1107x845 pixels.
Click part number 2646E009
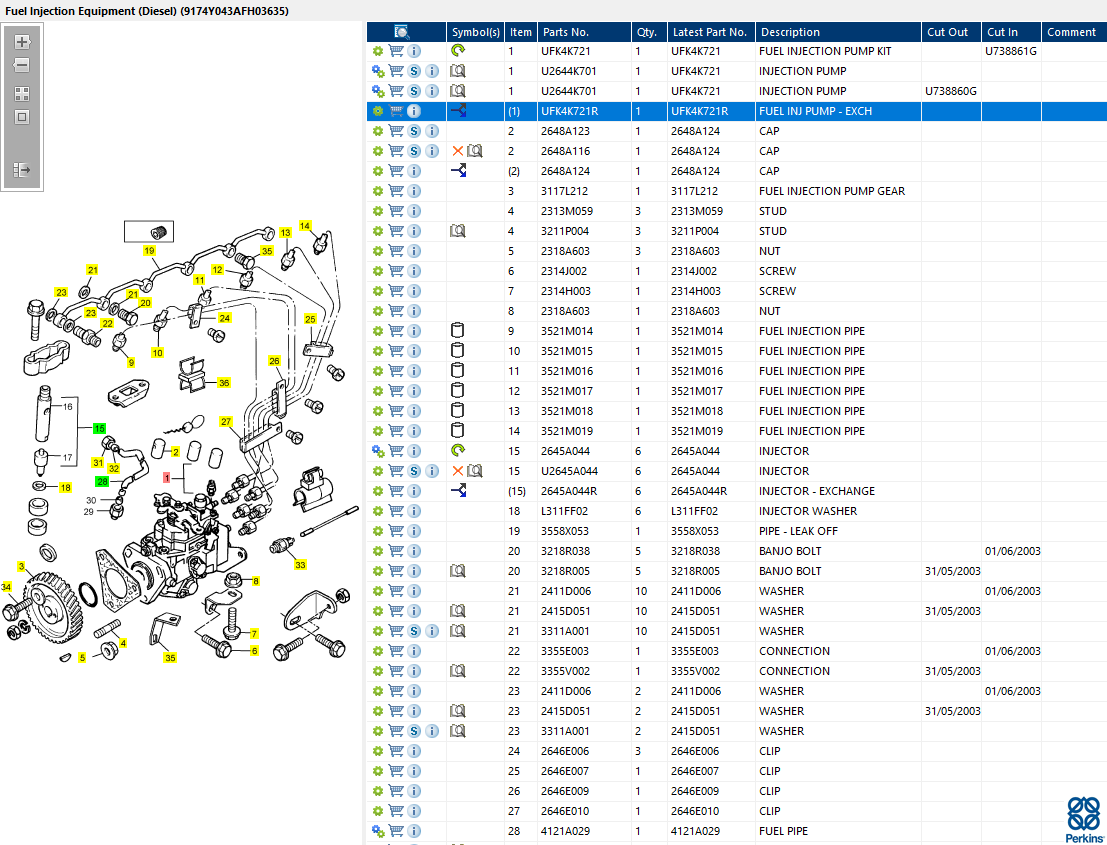(x=565, y=791)
